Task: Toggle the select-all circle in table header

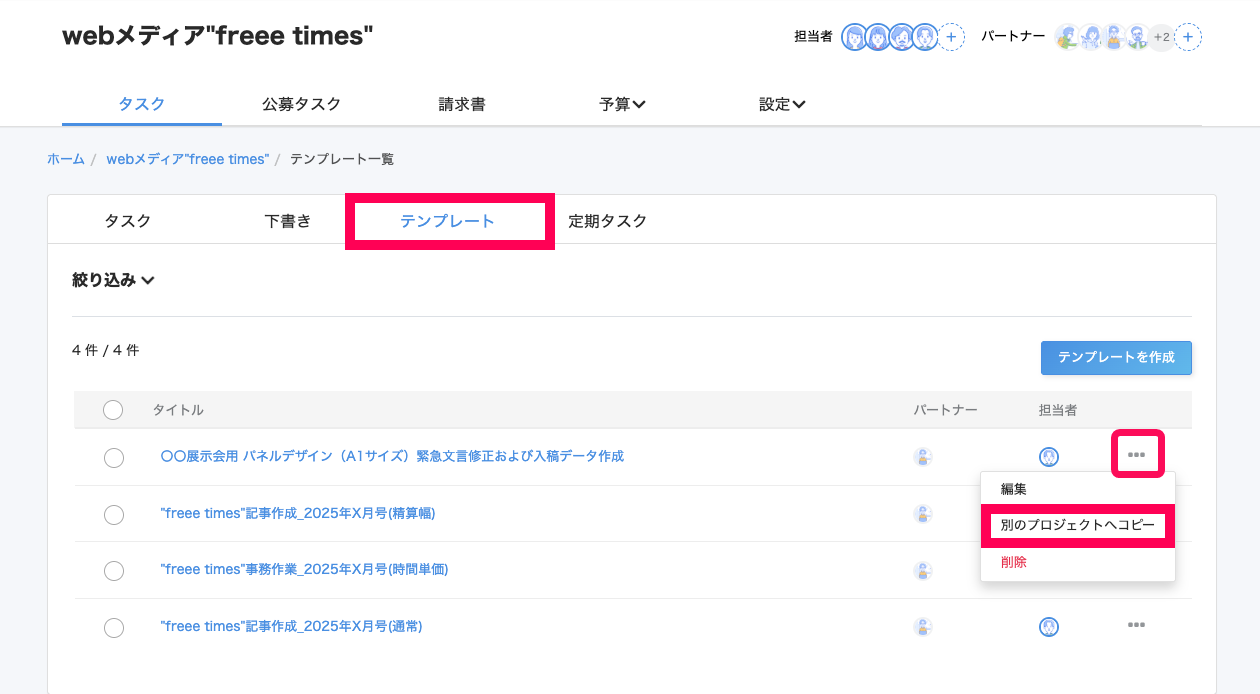Action: click(113, 410)
